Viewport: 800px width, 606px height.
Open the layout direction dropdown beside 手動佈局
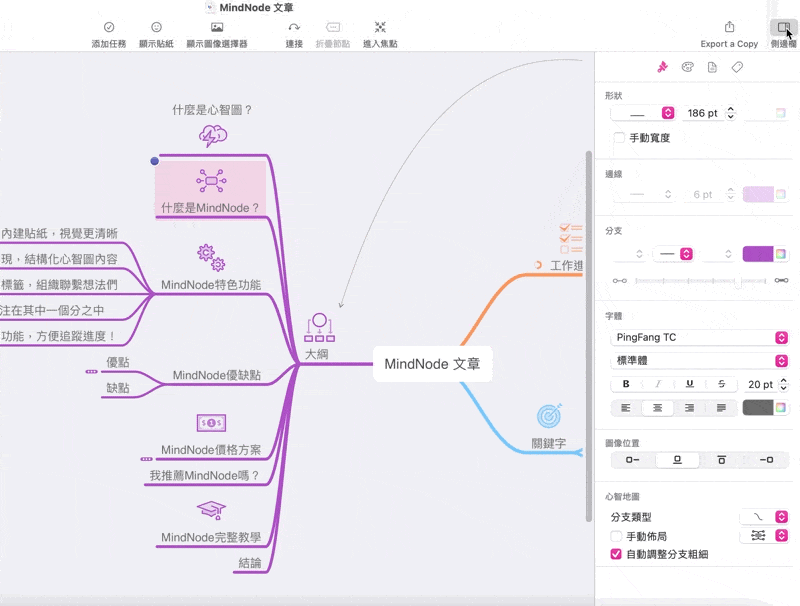point(764,536)
